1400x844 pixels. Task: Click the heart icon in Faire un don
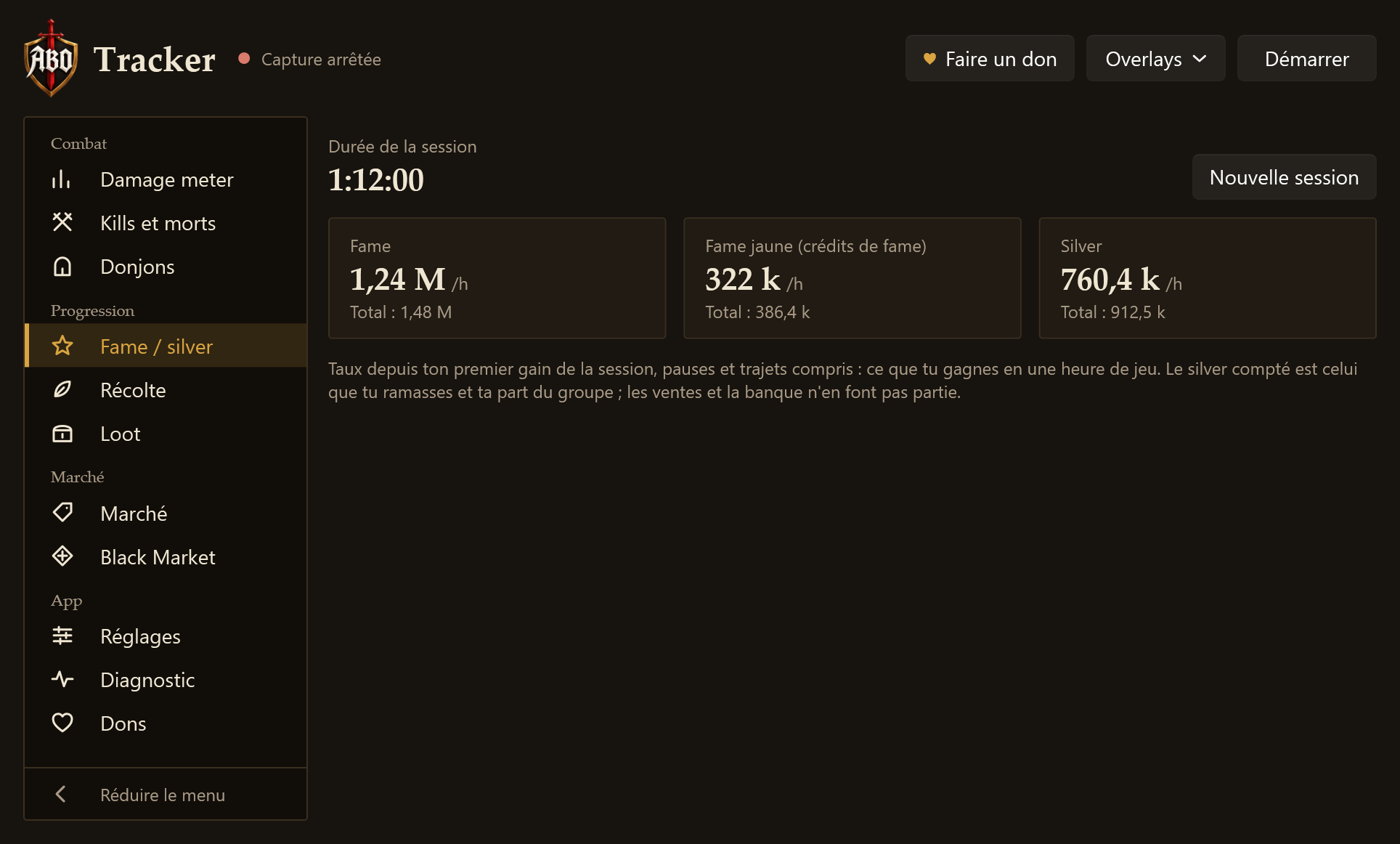click(929, 59)
